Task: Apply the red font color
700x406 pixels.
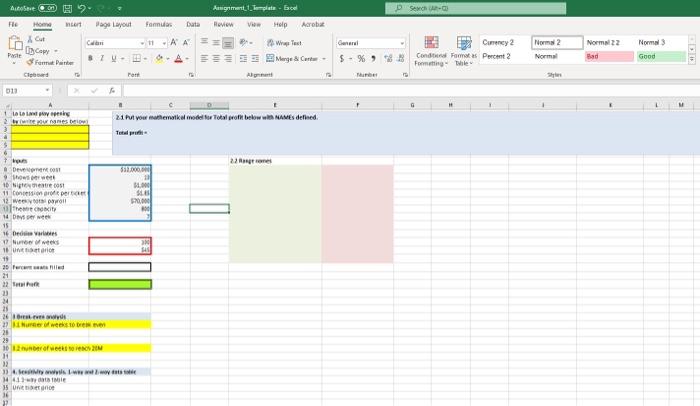Action: (x=179, y=59)
